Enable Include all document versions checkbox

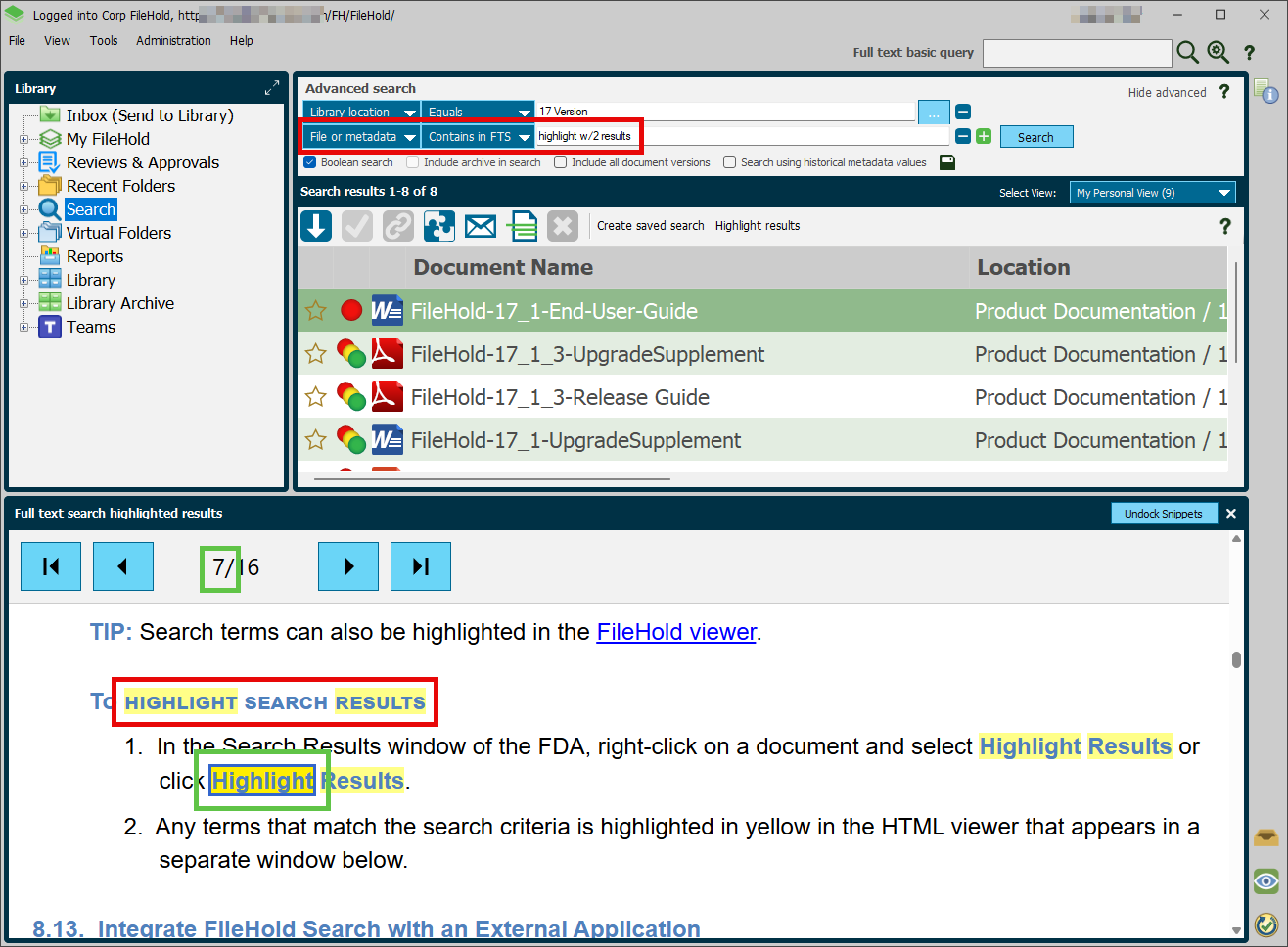pos(561,162)
